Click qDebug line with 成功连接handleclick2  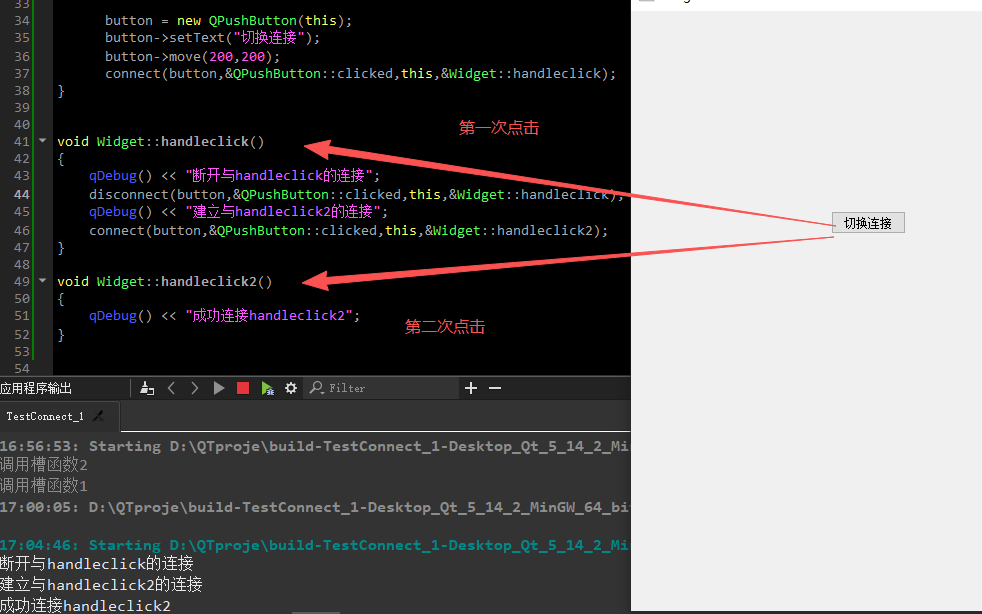coord(224,315)
